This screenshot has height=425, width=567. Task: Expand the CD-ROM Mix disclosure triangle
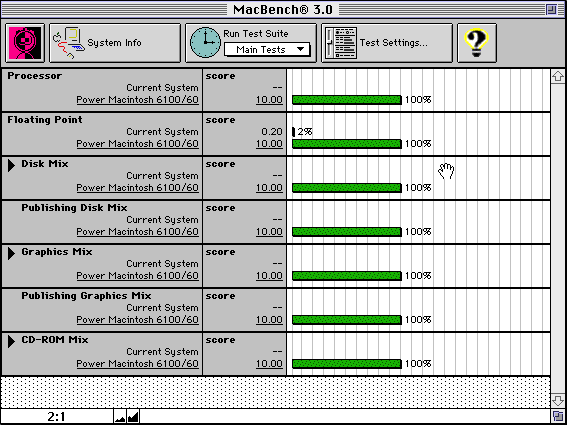point(12,341)
